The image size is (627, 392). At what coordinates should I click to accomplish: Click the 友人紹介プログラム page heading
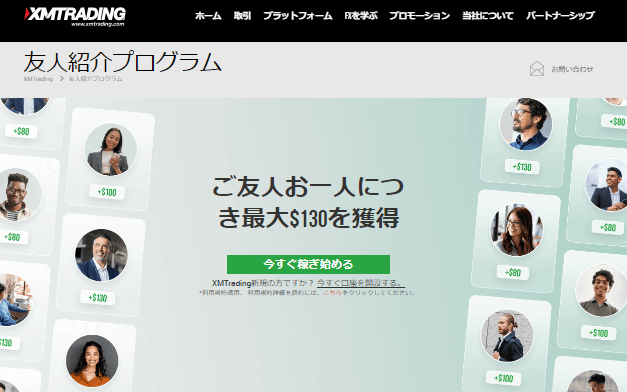click(x=122, y=62)
